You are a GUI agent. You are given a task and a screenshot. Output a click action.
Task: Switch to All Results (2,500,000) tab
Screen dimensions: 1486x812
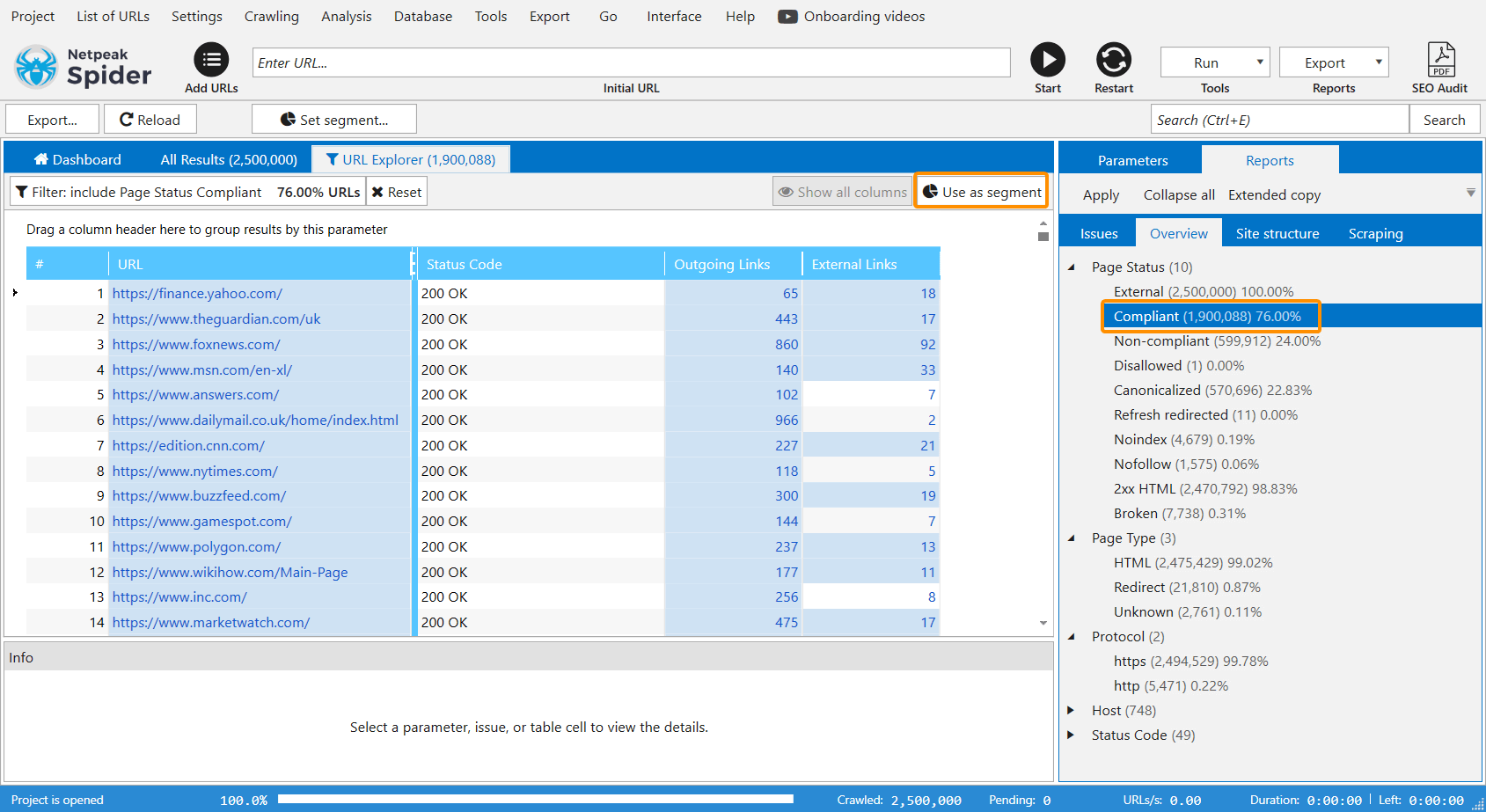point(229,159)
